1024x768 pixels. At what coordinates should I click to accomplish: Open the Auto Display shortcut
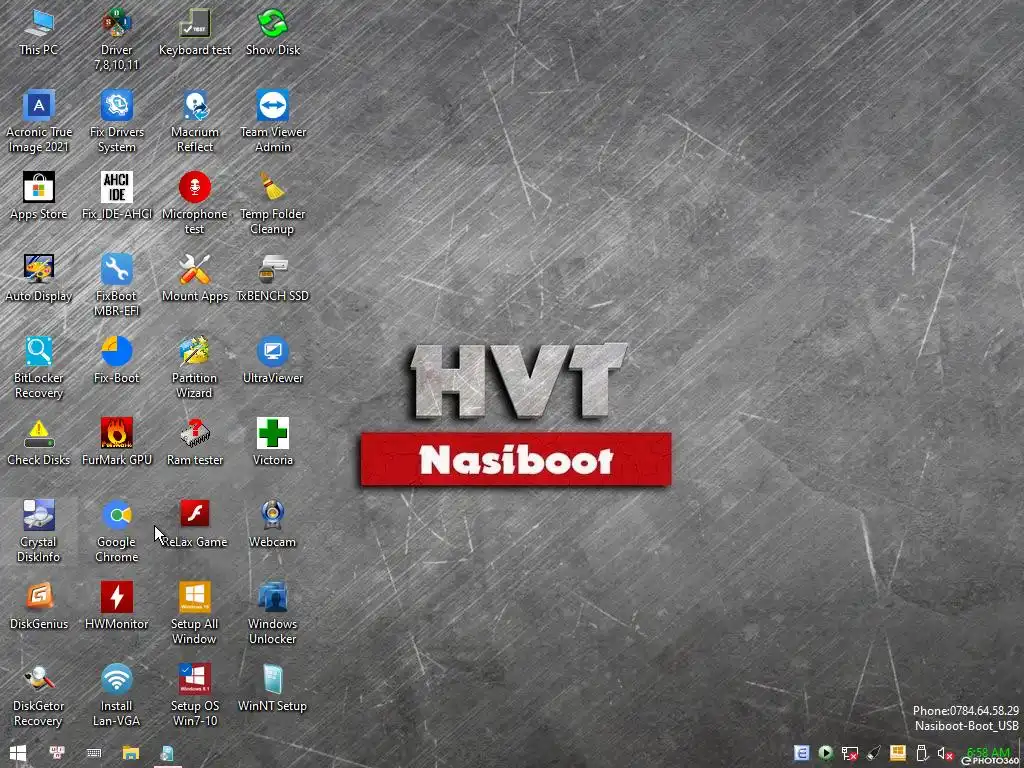pyautogui.click(x=39, y=278)
